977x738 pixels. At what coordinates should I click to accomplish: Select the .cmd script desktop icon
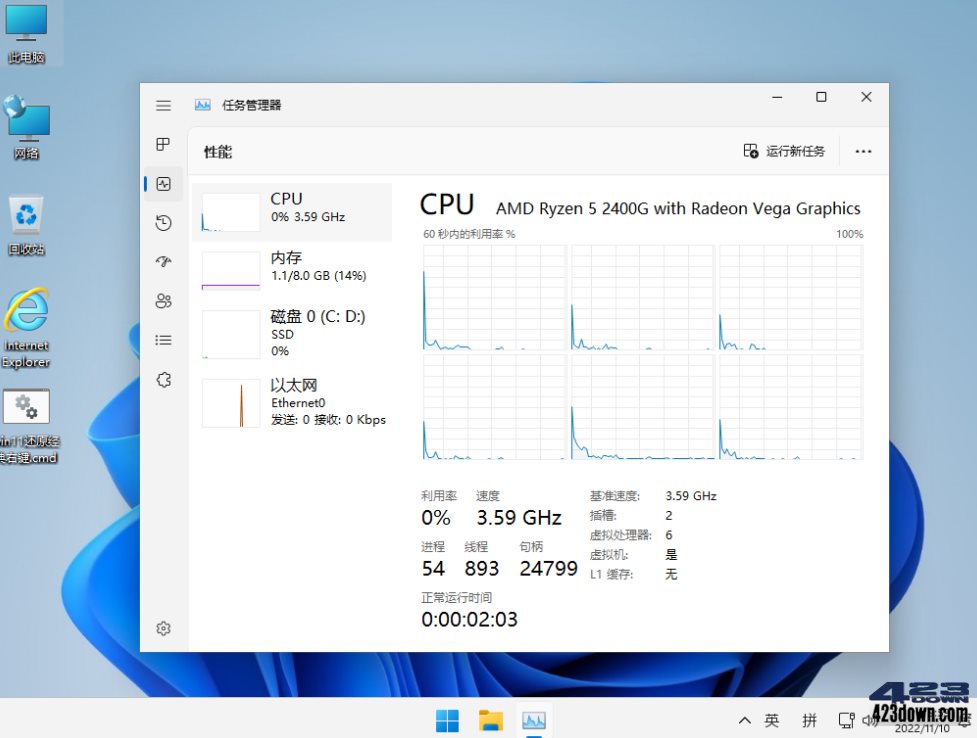coord(27,427)
